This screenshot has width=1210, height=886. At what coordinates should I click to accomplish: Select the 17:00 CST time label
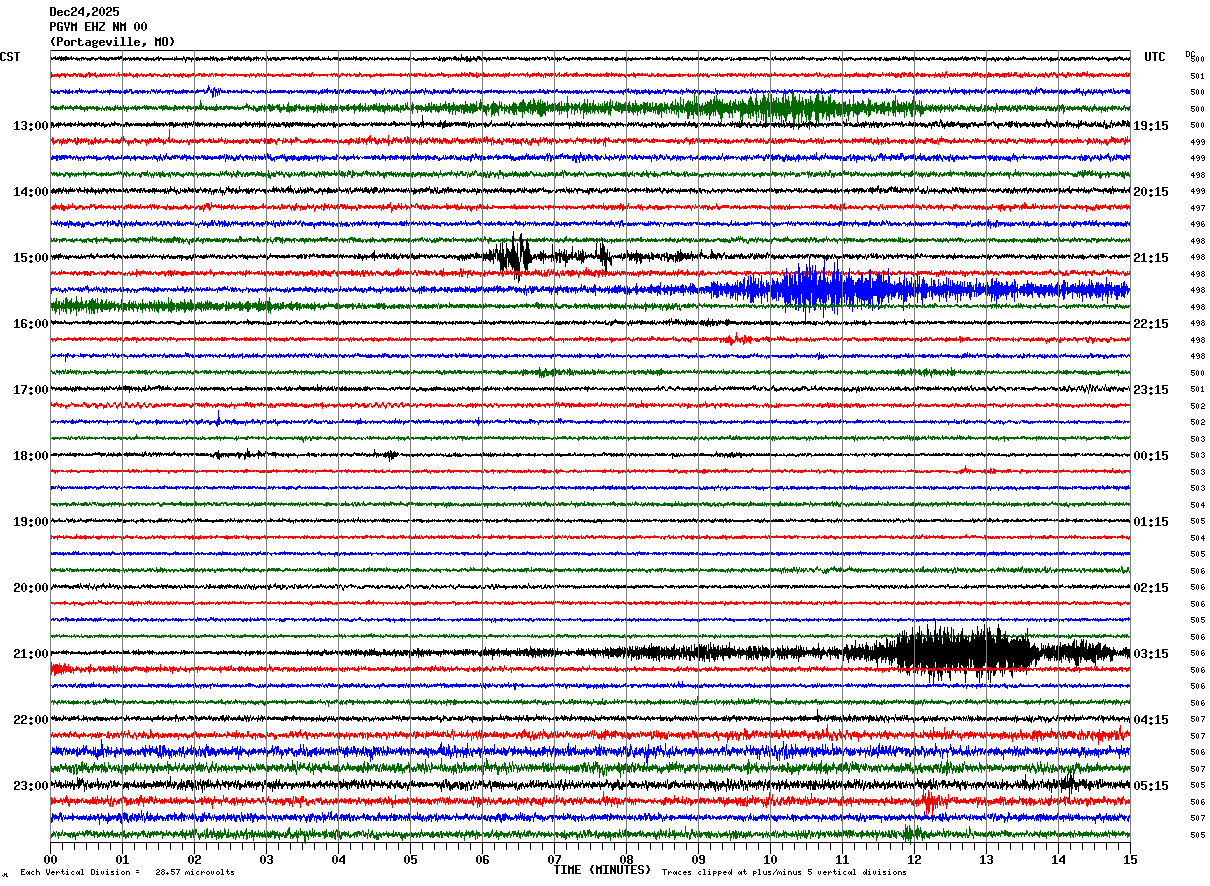click(30, 390)
